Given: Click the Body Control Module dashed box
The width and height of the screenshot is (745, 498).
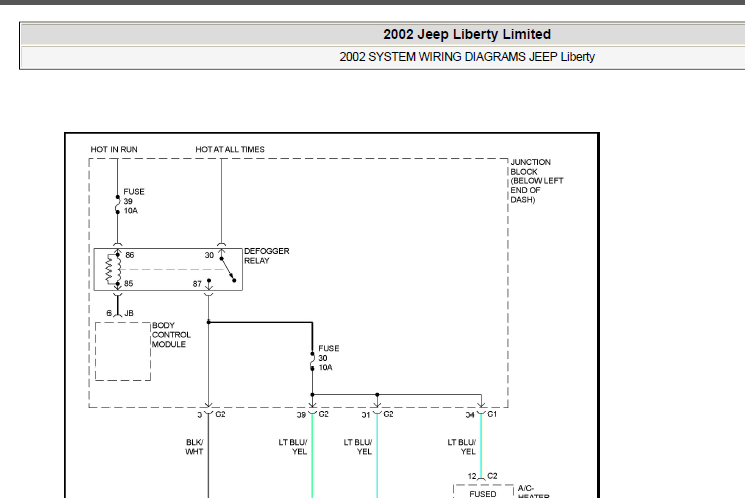Looking at the screenshot, I should (x=123, y=351).
